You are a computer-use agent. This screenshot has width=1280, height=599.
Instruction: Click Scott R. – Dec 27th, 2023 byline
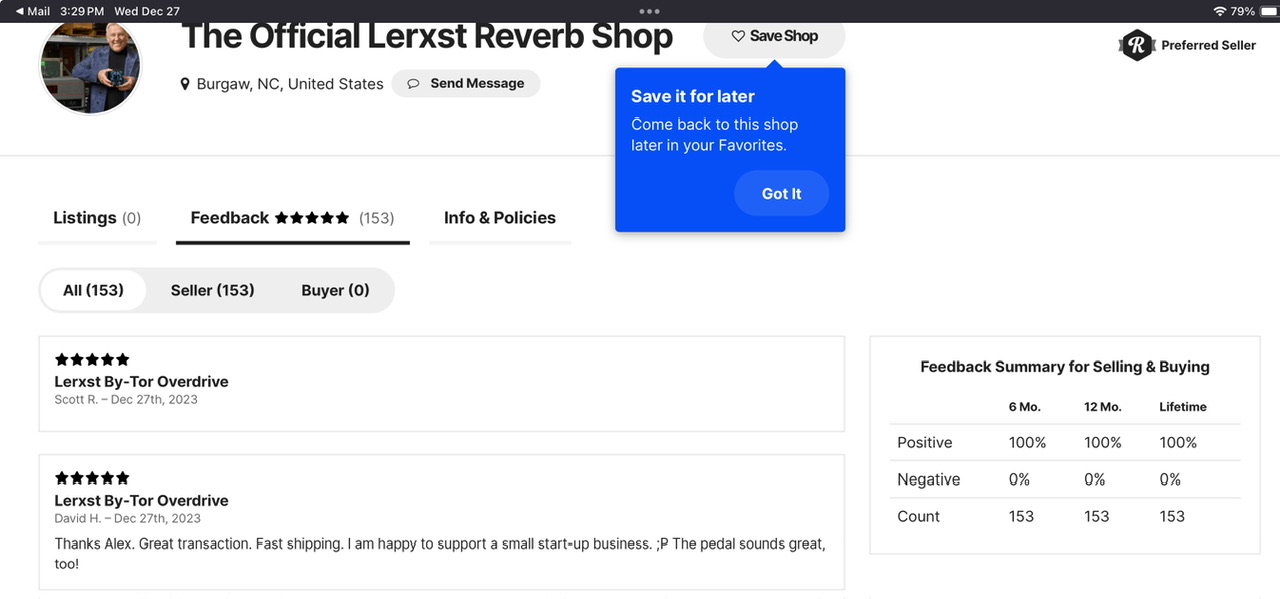click(126, 400)
